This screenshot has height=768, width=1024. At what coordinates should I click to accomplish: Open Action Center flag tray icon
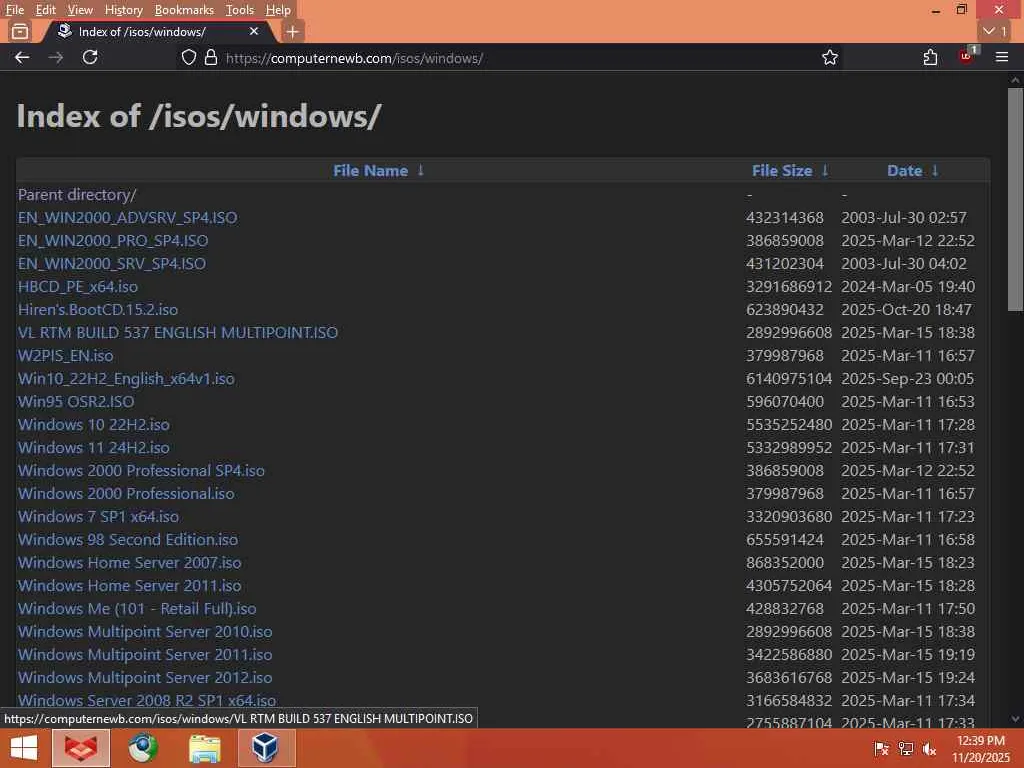point(881,748)
